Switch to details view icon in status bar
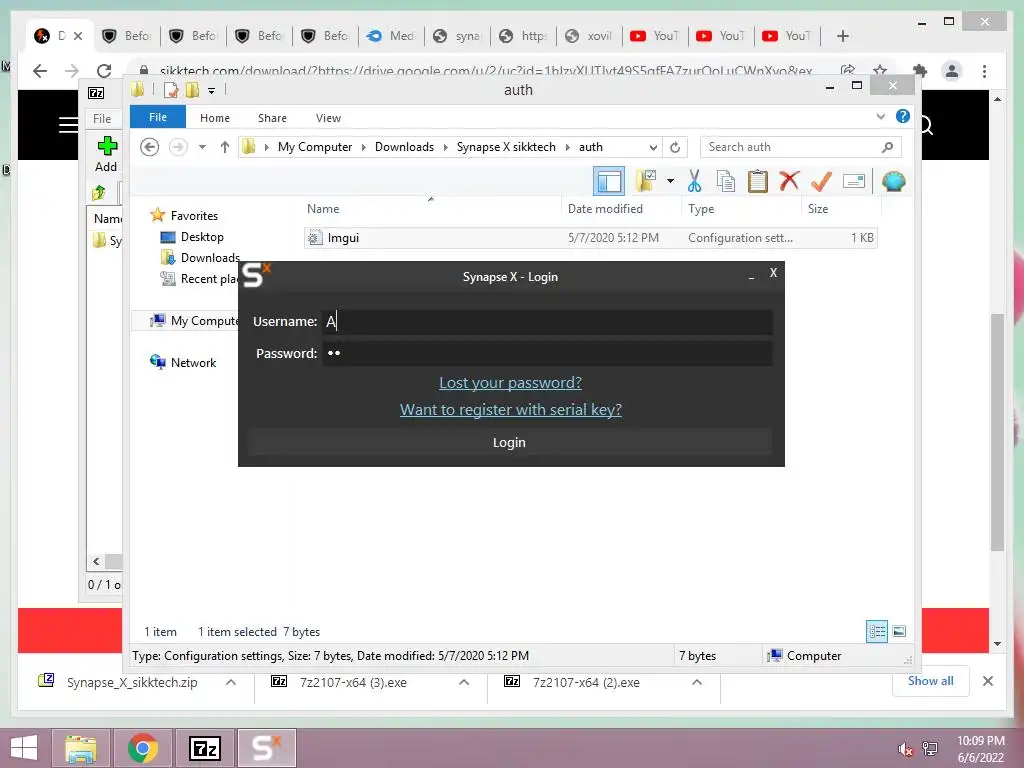The image size is (1024, 768). 876,632
